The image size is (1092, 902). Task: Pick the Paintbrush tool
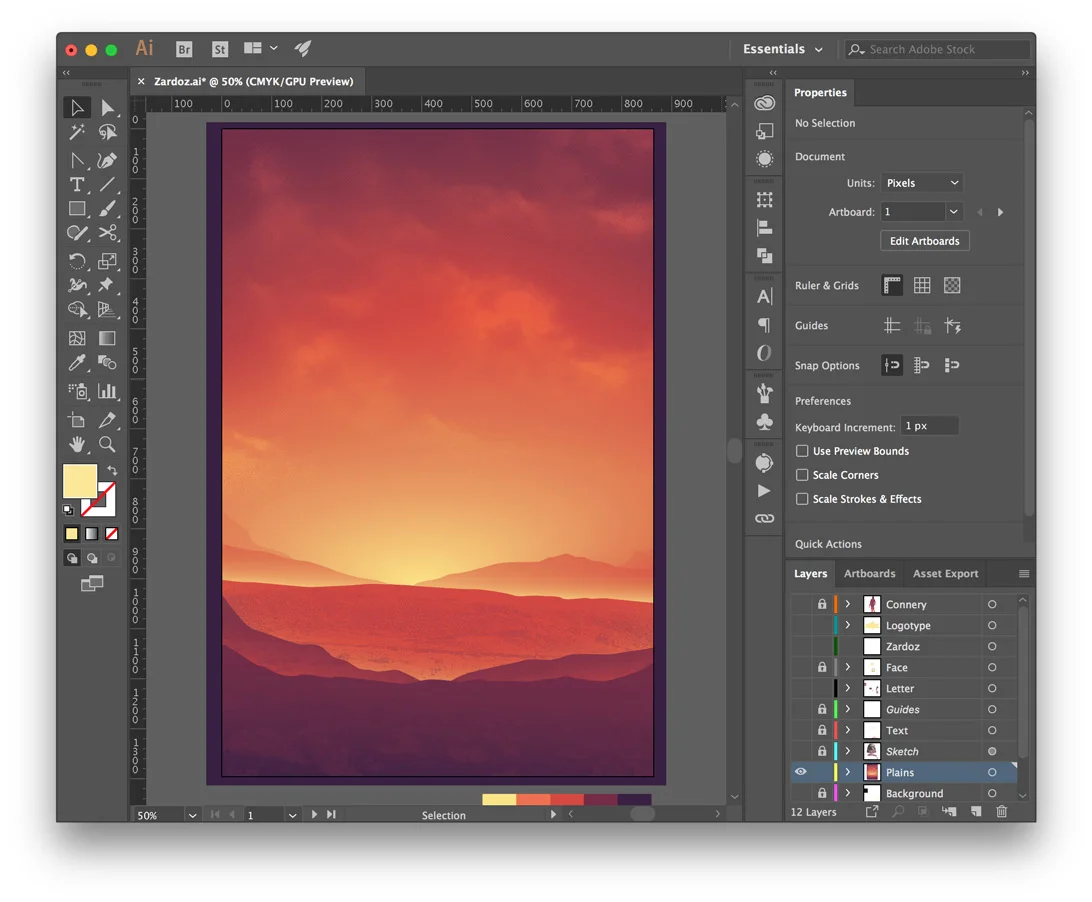pyautogui.click(x=107, y=208)
